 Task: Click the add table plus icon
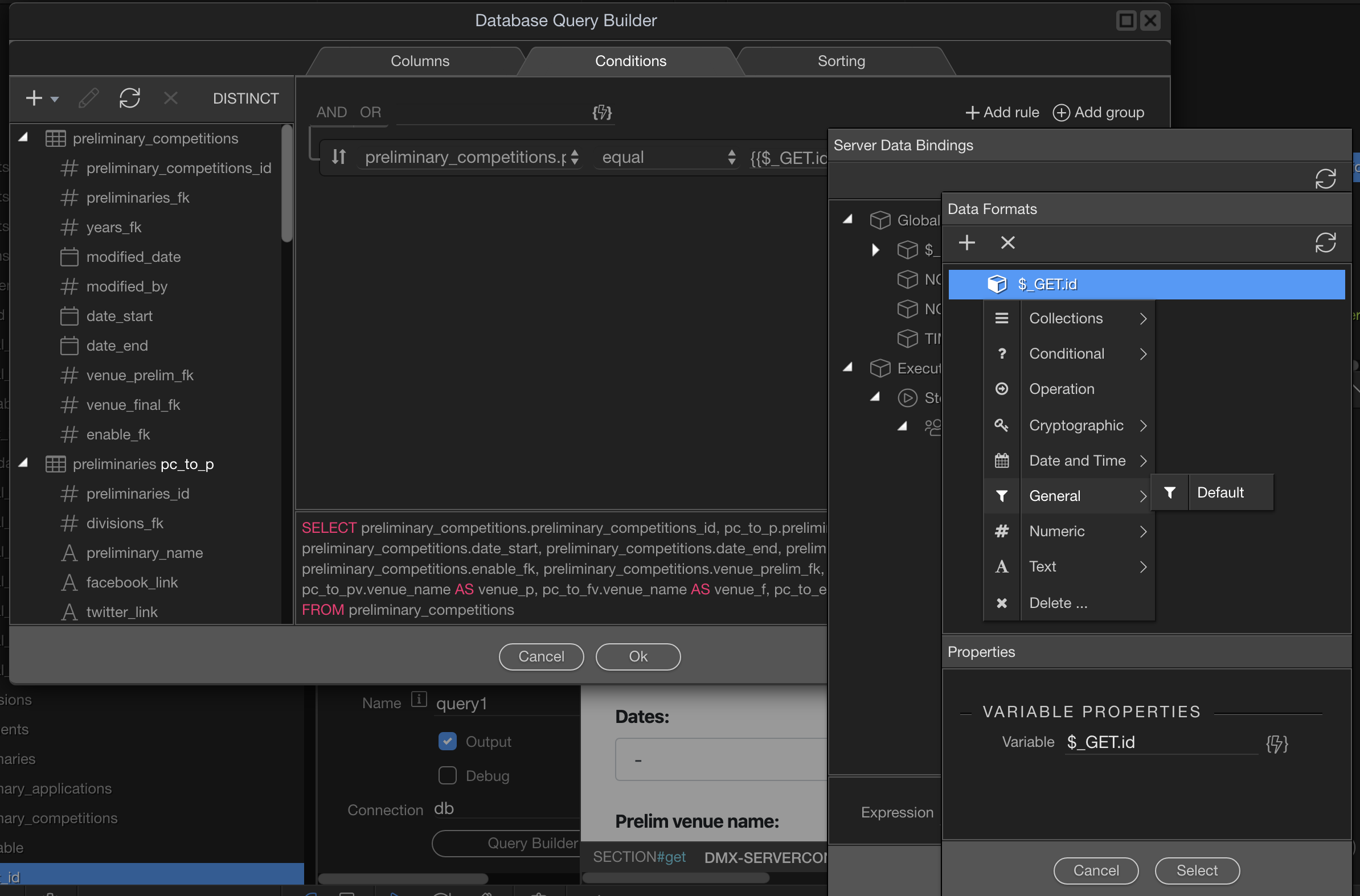(x=34, y=98)
